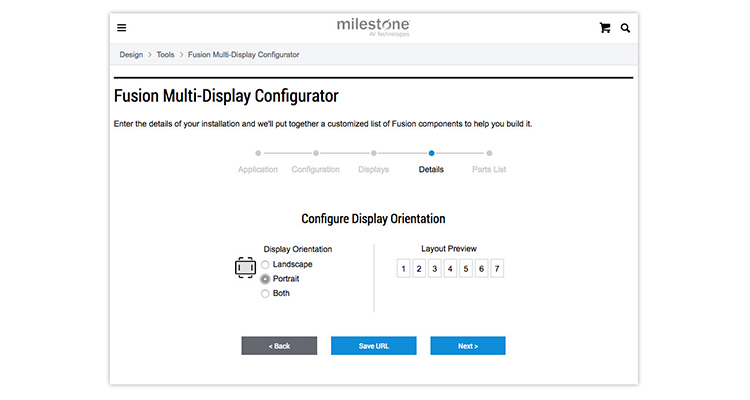
Task: Select display 7 in layout preview
Action: (497, 268)
